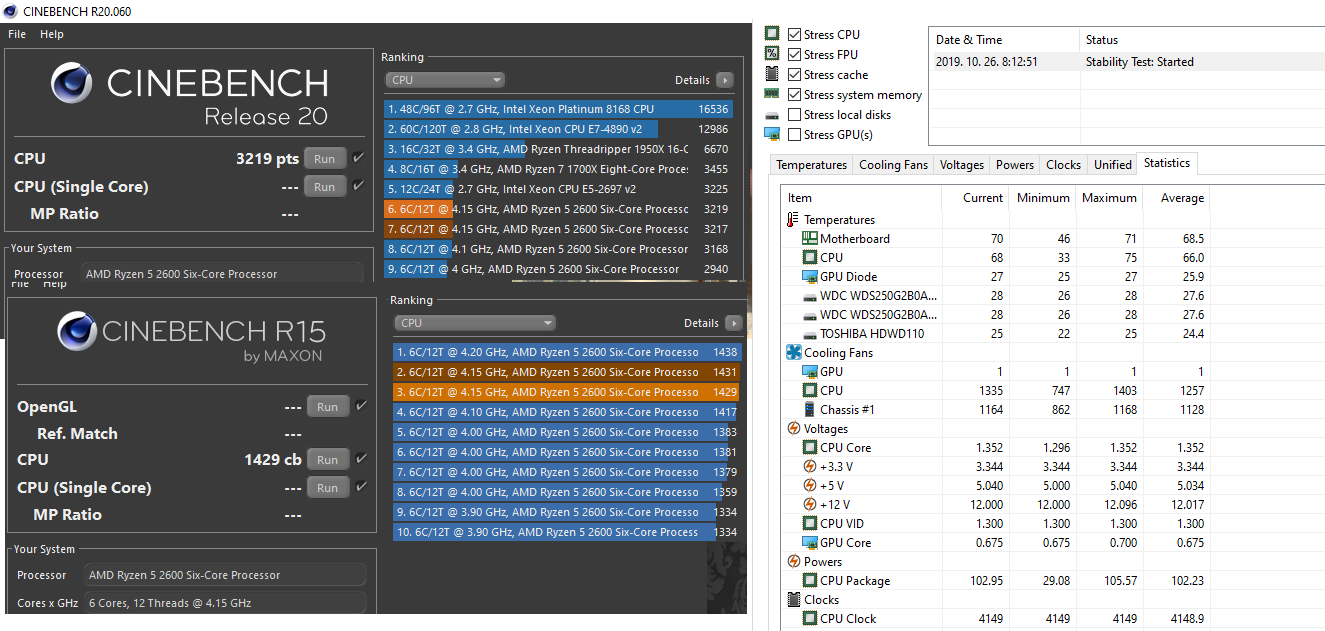
Task: Toggle the R20 CPU (Single Core) checkbox
Action: click(360, 185)
